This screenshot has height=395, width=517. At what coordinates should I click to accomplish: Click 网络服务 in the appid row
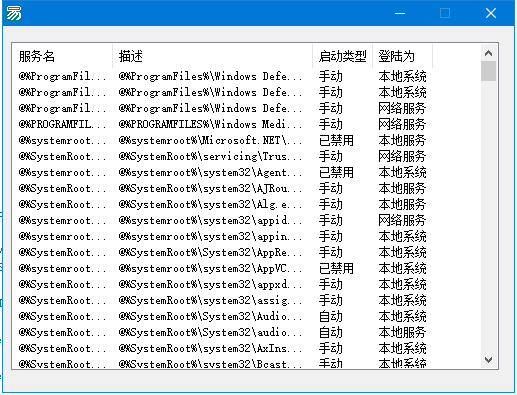tap(402, 220)
